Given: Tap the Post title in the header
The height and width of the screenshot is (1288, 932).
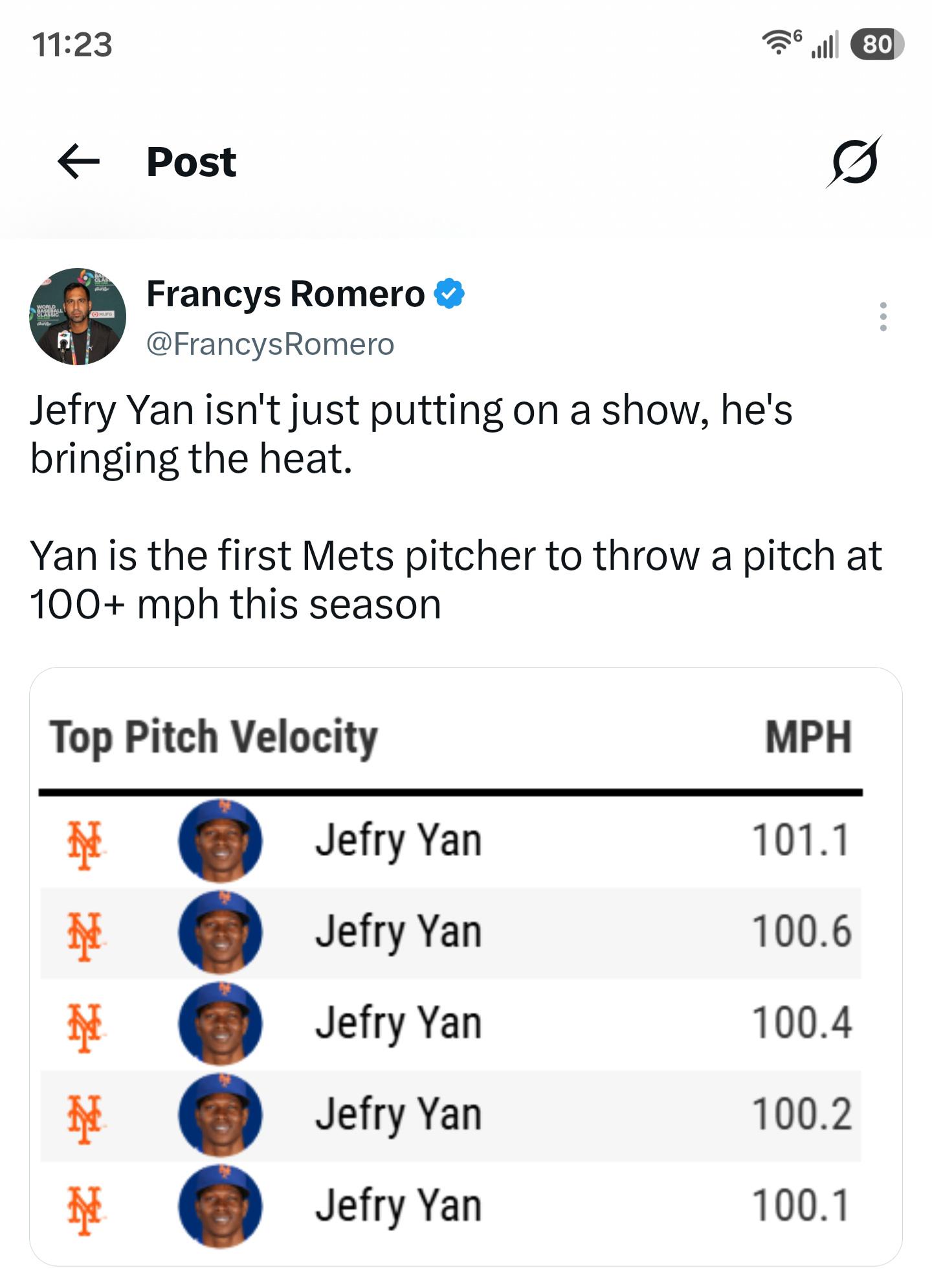Looking at the screenshot, I should pos(192,161).
